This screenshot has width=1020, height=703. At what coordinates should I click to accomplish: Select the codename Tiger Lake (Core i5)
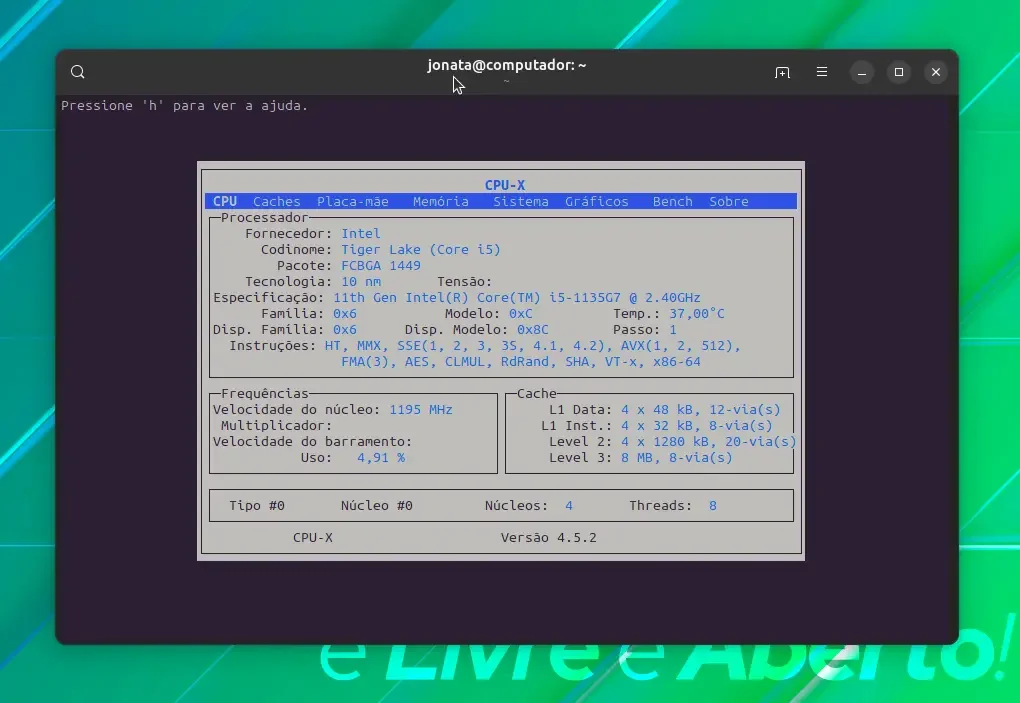[x=421, y=250]
